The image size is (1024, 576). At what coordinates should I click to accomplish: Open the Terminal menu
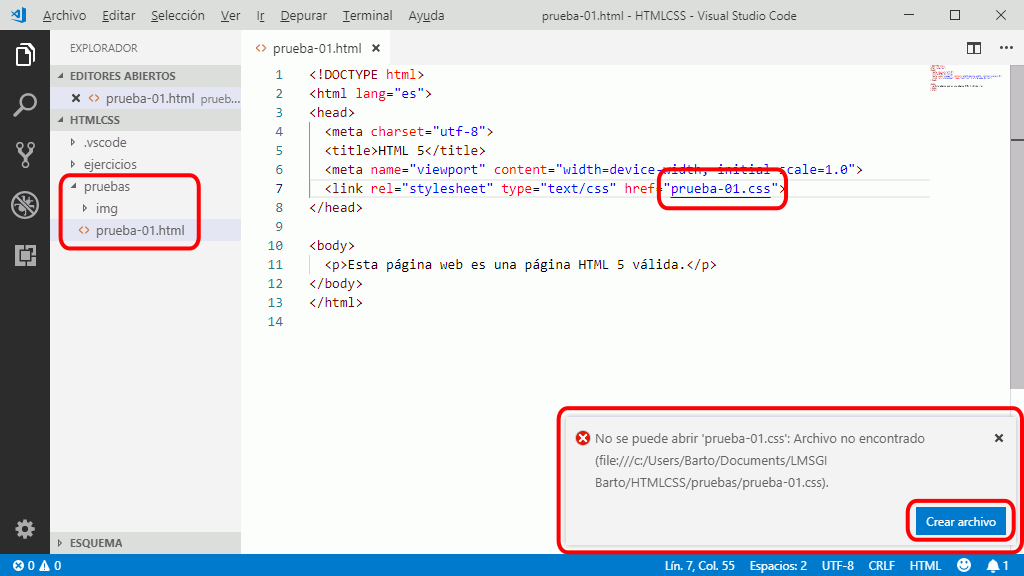(x=367, y=15)
